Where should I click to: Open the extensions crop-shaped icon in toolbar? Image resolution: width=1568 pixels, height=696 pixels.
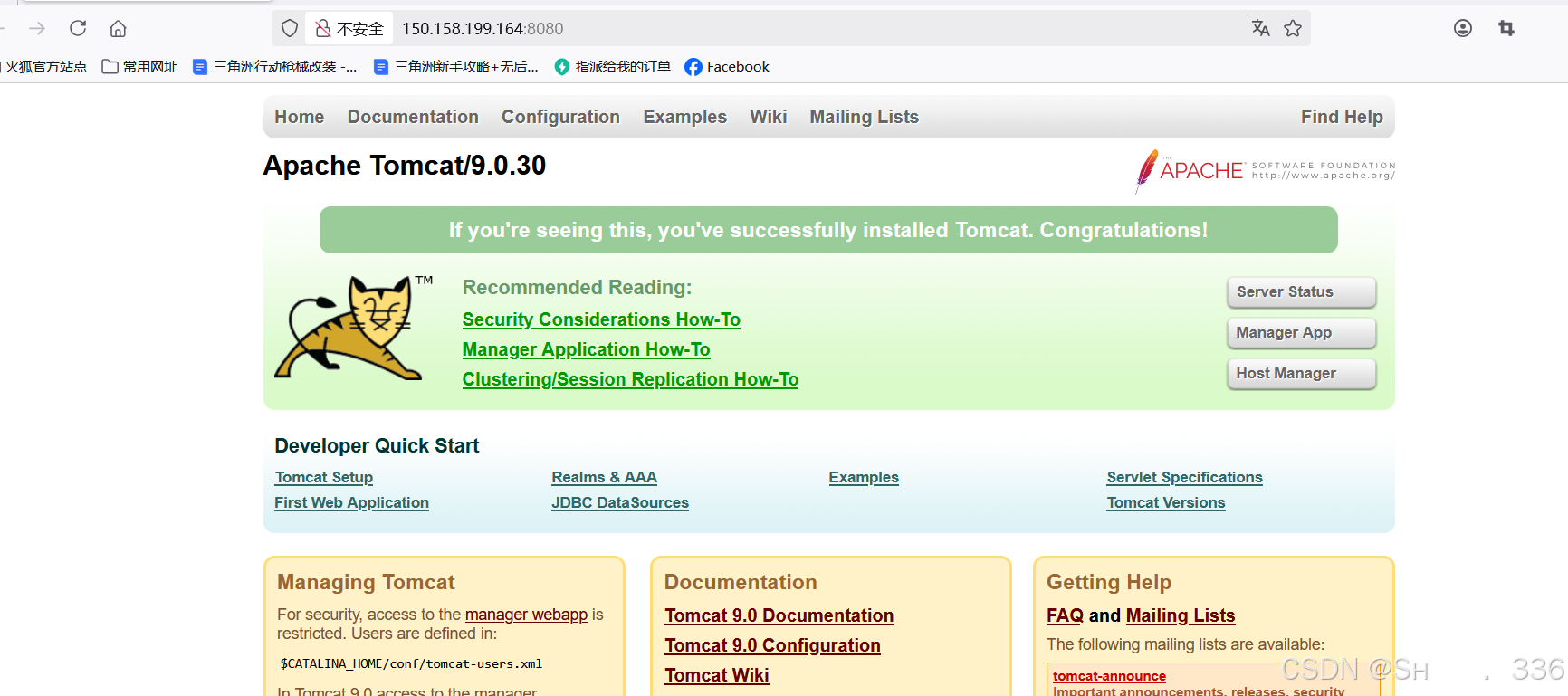pyautogui.click(x=1506, y=28)
